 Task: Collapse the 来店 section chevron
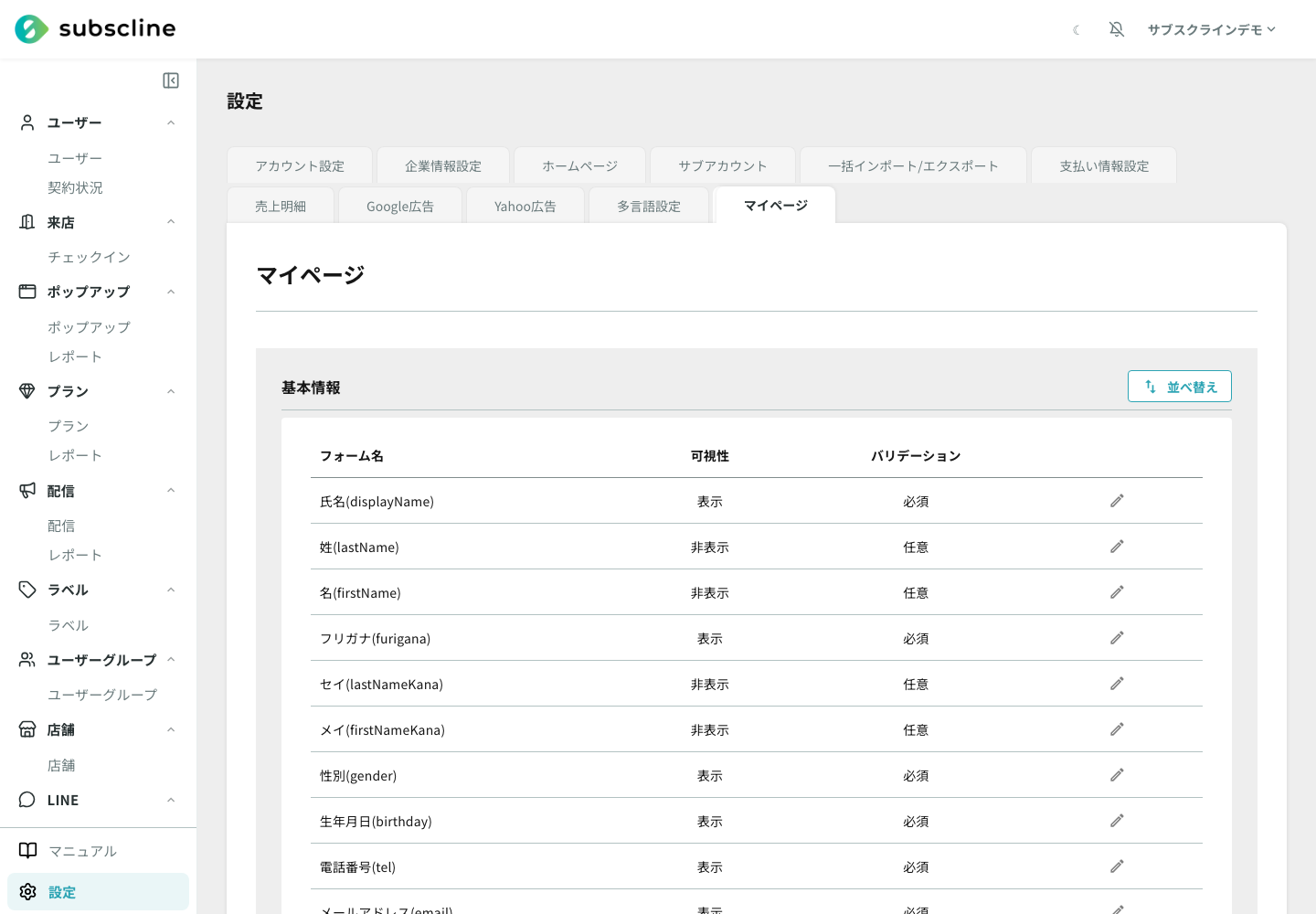(x=171, y=222)
